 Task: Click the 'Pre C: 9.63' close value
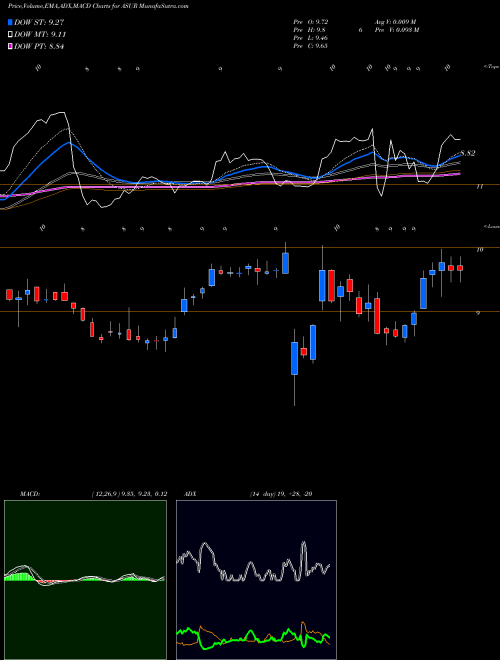click(311, 46)
